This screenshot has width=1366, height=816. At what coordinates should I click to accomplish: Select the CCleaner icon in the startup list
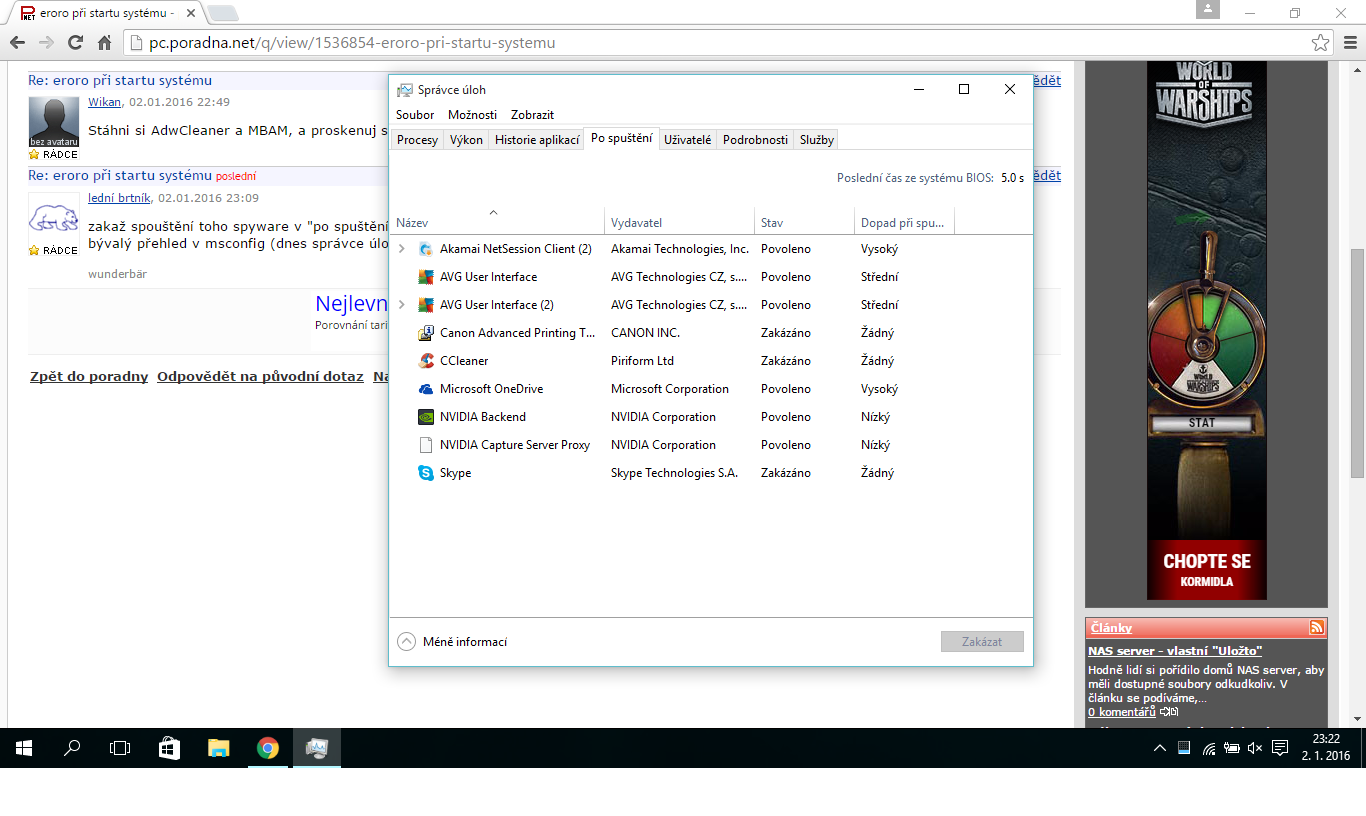(426, 361)
